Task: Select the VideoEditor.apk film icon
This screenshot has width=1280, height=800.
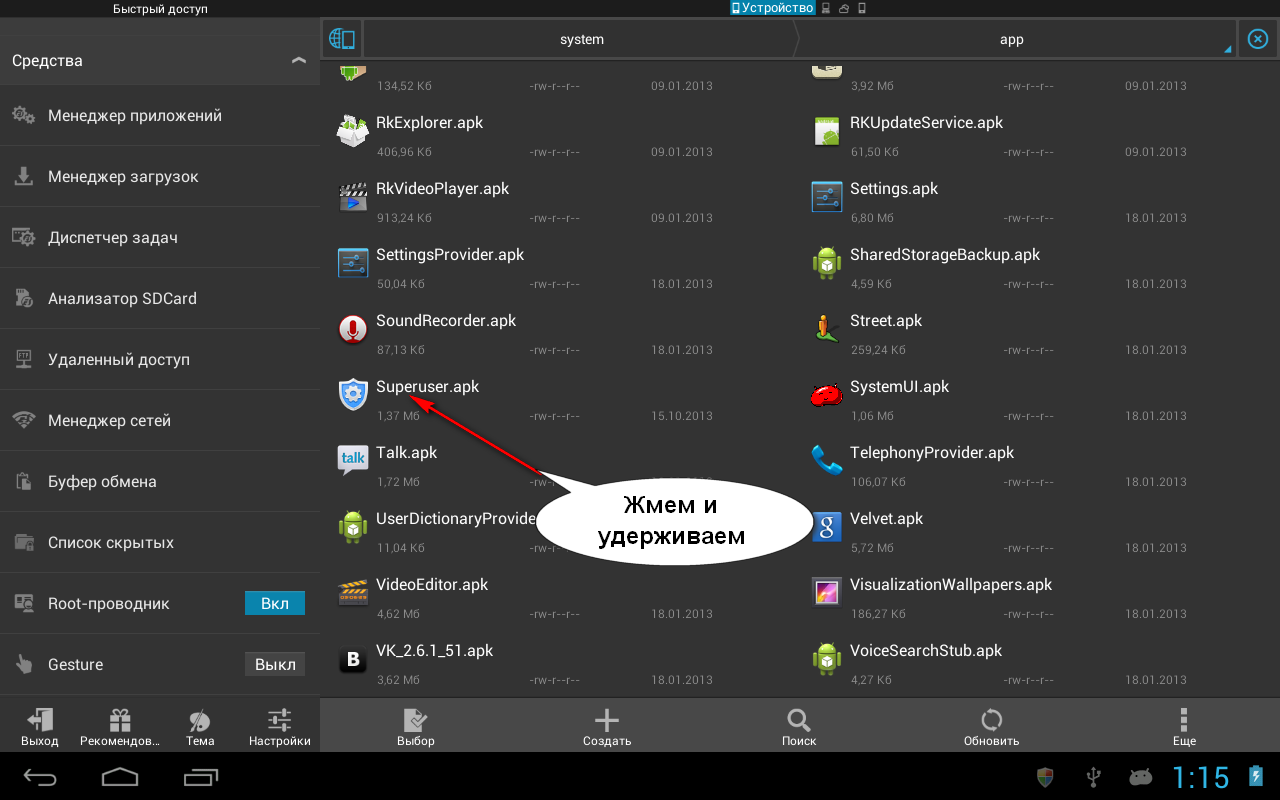Action: (x=353, y=593)
